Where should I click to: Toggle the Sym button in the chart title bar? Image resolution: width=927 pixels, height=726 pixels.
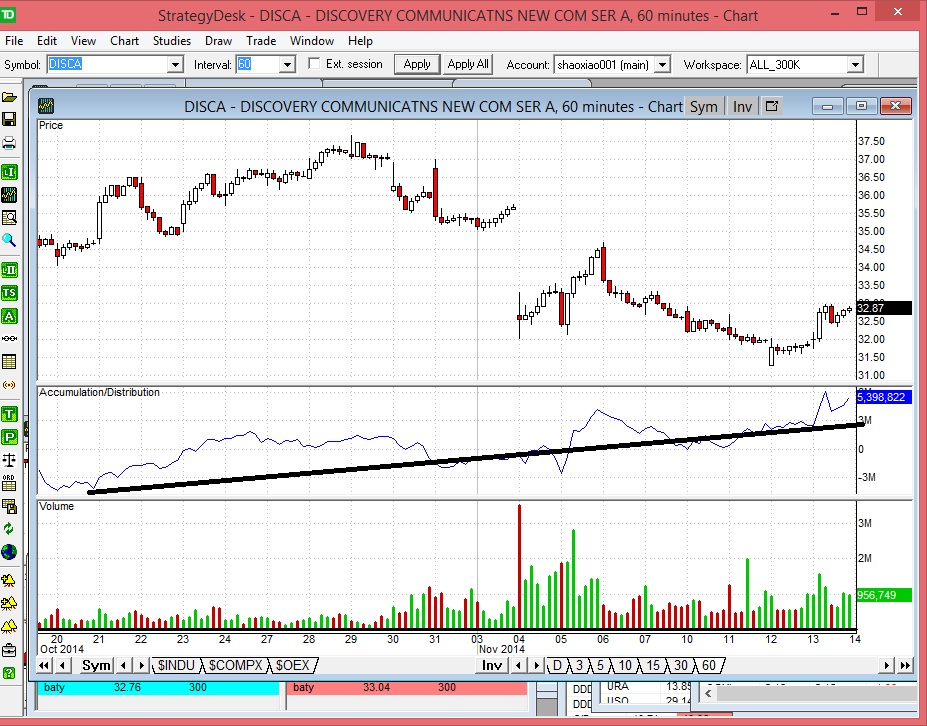[704, 106]
